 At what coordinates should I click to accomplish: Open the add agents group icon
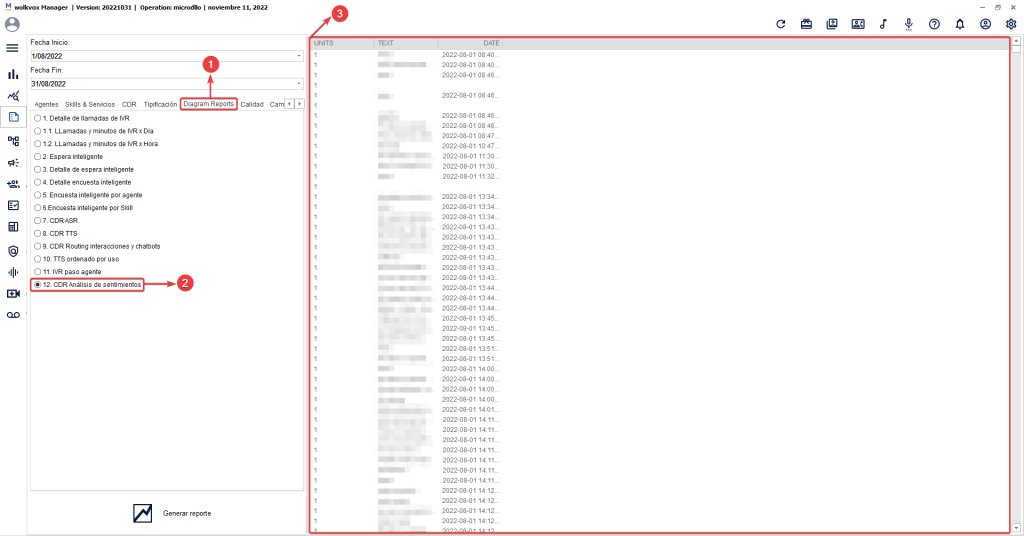(x=13, y=184)
